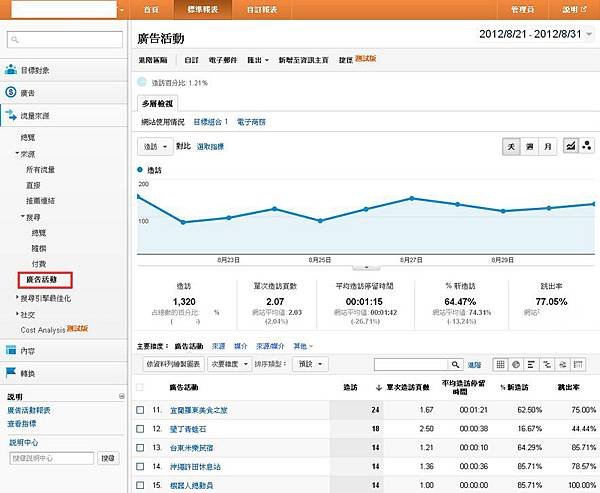Open the 說明 help tab in header
The width and height of the screenshot is (600, 493).
[574, 10]
